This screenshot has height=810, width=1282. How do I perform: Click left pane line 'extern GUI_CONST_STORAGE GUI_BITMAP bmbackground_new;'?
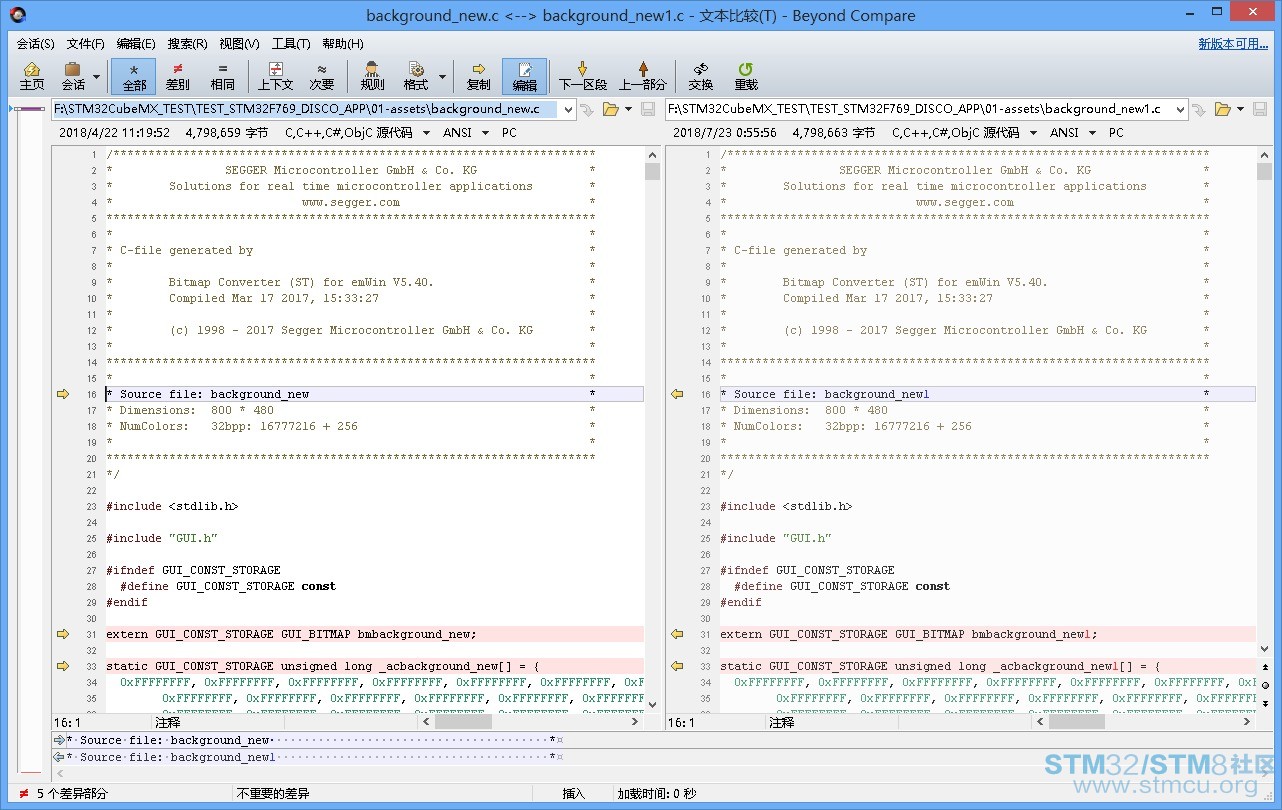[x=291, y=634]
